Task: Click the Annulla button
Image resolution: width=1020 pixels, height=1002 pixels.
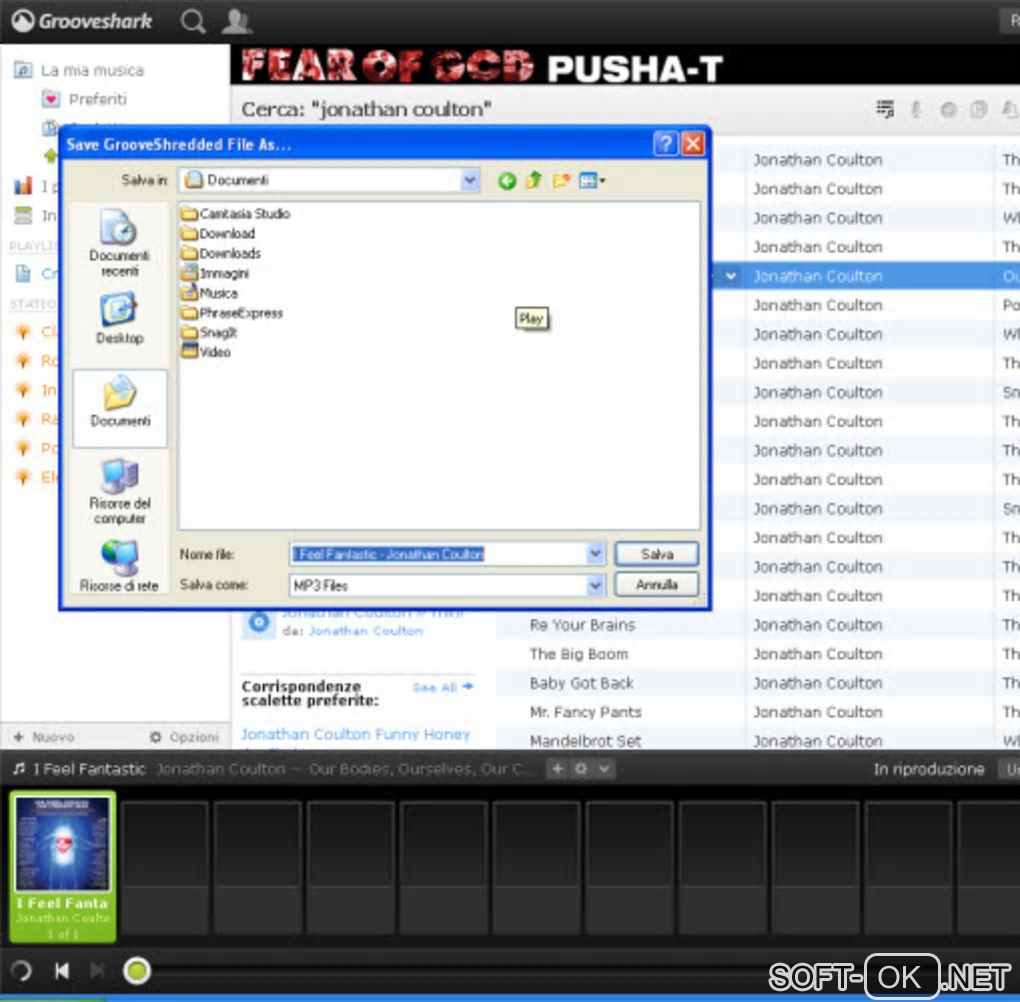Action: 656,584
